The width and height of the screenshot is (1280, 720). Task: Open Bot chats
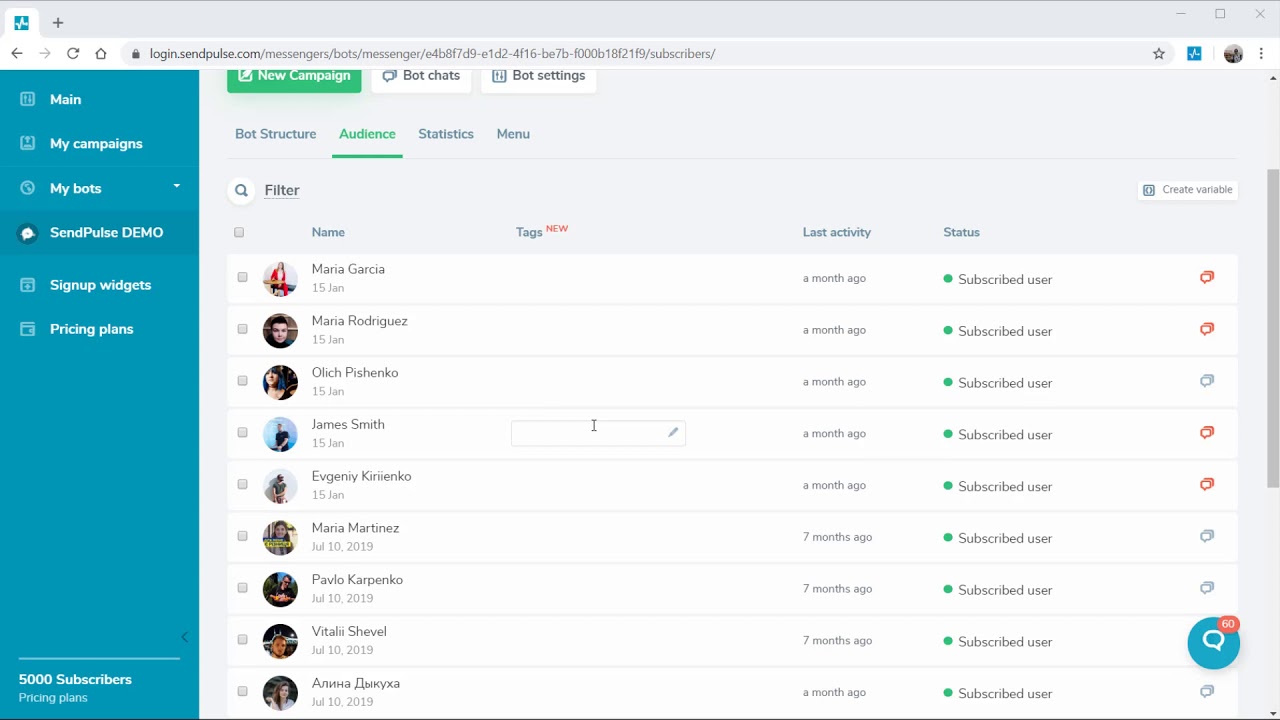pyautogui.click(x=421, y=80)
